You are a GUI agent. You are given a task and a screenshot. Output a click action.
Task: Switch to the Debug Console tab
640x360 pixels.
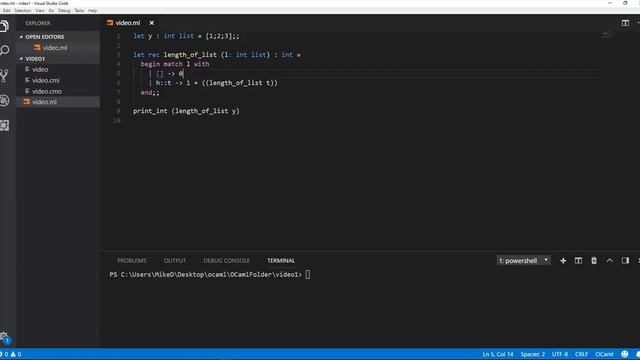coord(227,260)
